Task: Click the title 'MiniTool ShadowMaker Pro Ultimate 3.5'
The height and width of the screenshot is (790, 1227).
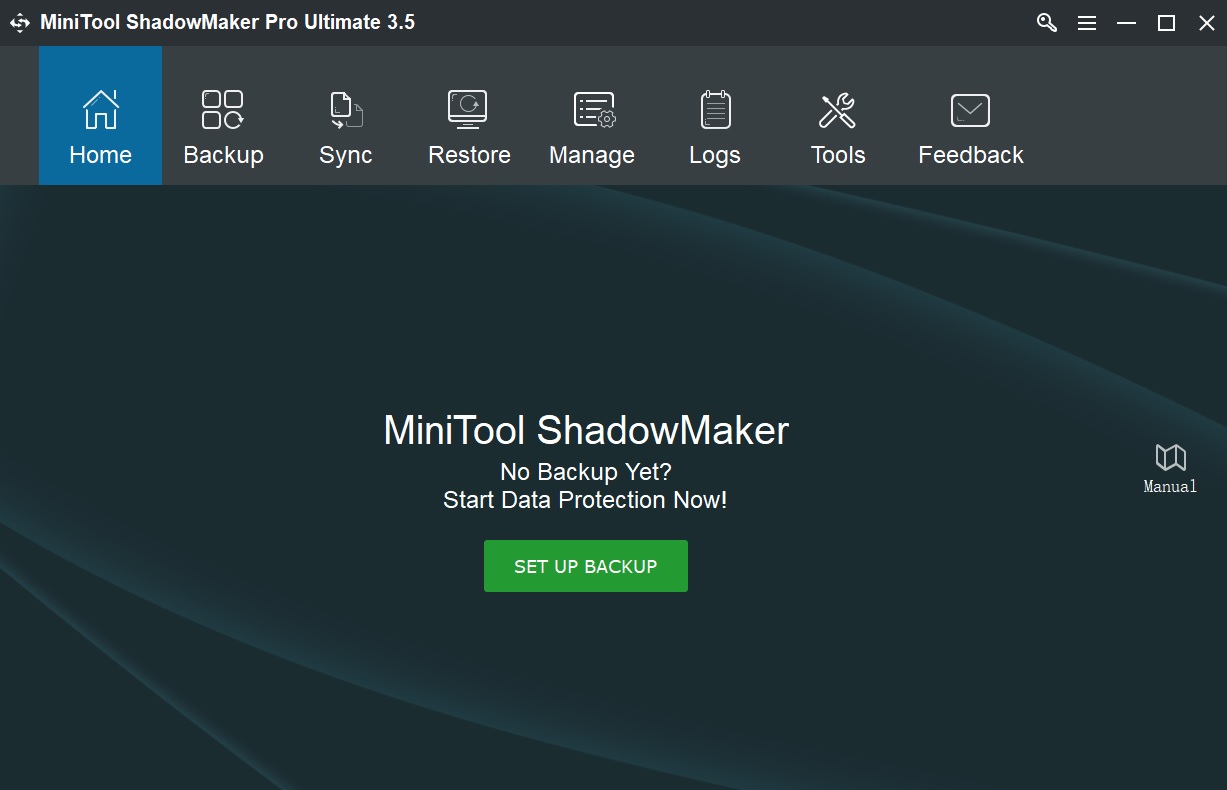Action: pos(228,22)
